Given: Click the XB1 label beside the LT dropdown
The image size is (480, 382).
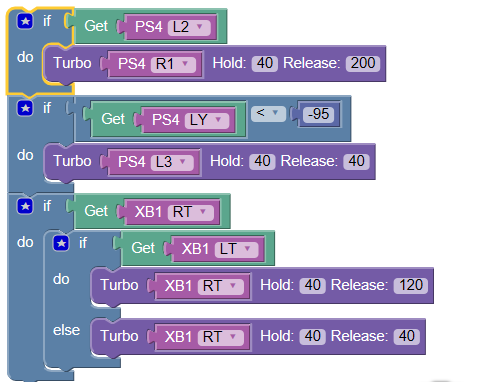Looking at the screenshot, I should coord(195,249).
